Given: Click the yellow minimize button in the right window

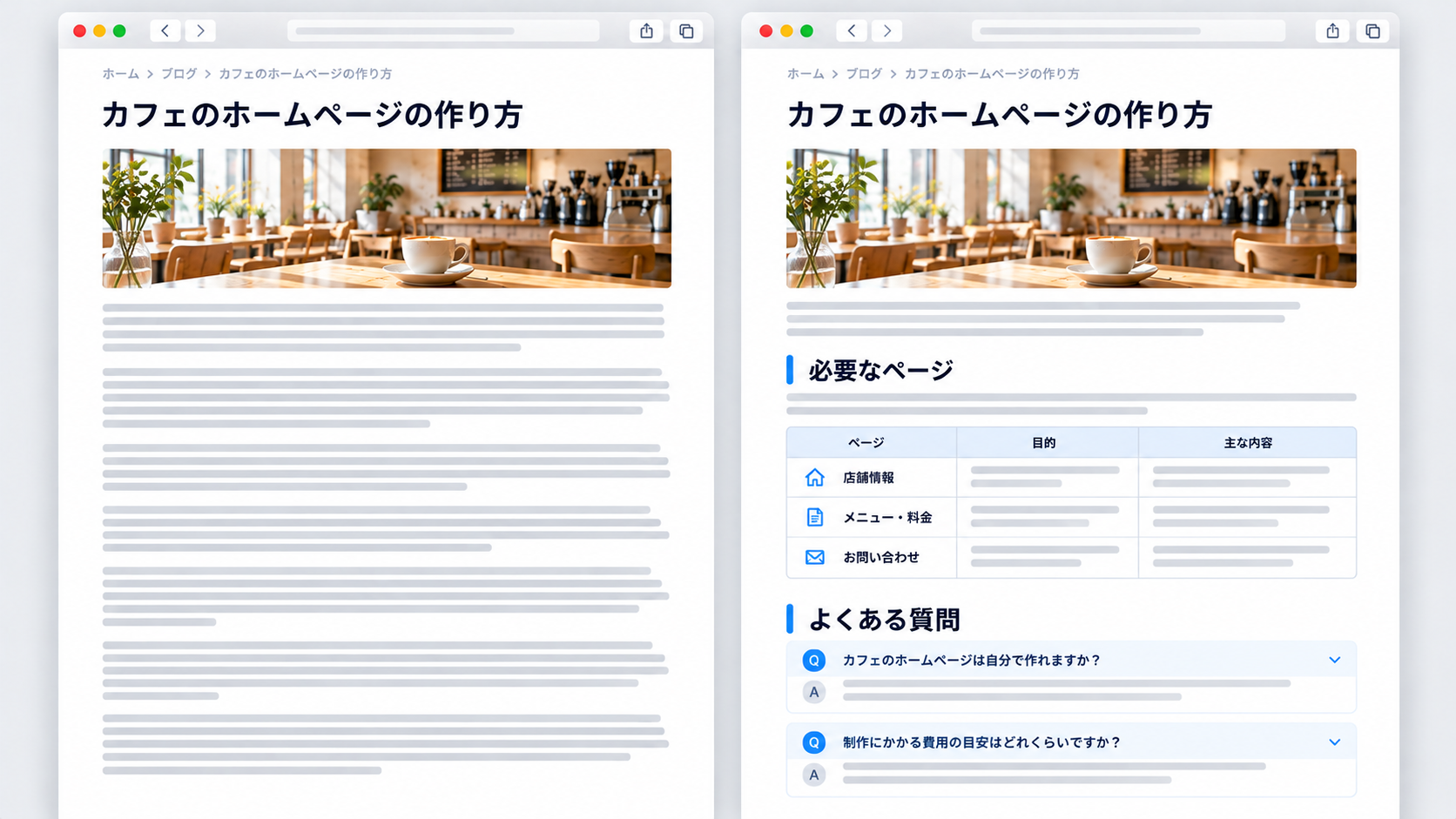Looking at the screenshot, I should coord(786,31).
